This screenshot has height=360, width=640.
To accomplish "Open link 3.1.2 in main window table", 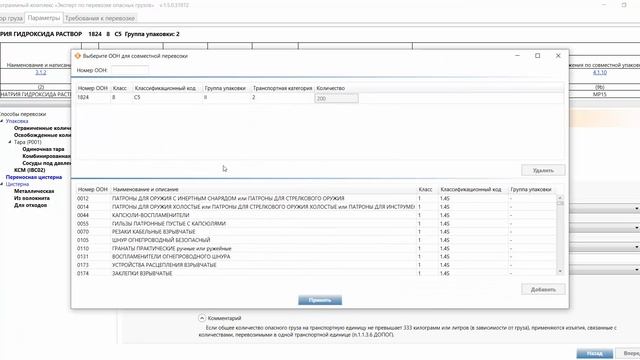I will [41, 72].
